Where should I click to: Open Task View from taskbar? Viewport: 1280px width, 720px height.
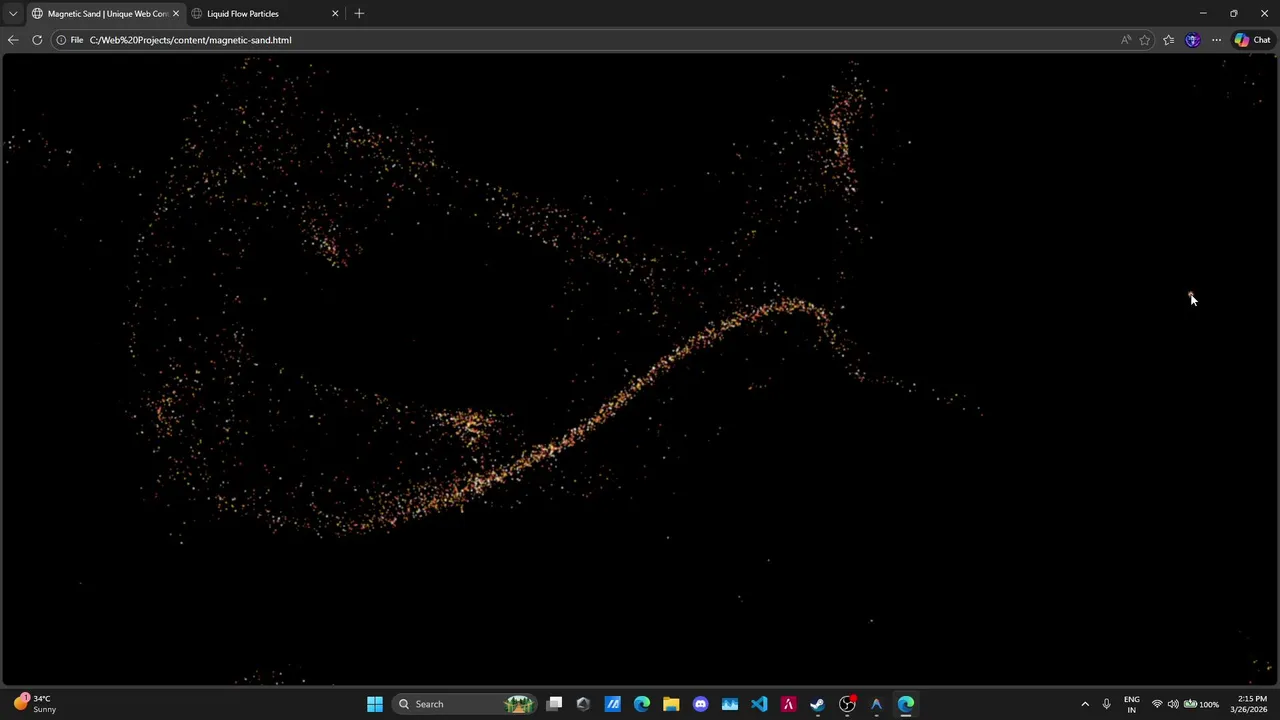[x=554, y=704]
